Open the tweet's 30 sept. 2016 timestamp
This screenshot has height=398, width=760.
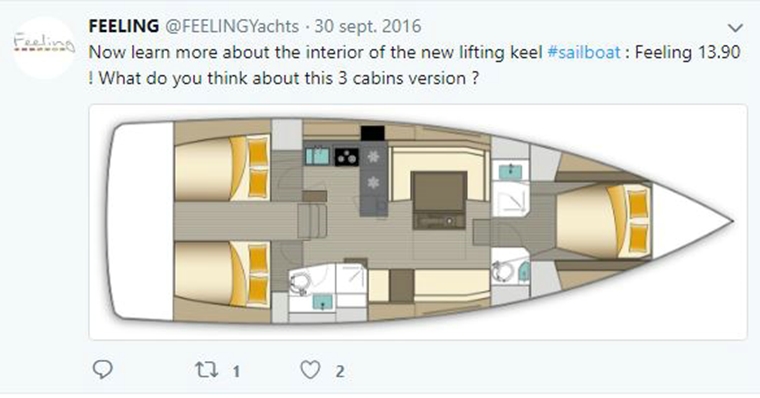(368, 26)
